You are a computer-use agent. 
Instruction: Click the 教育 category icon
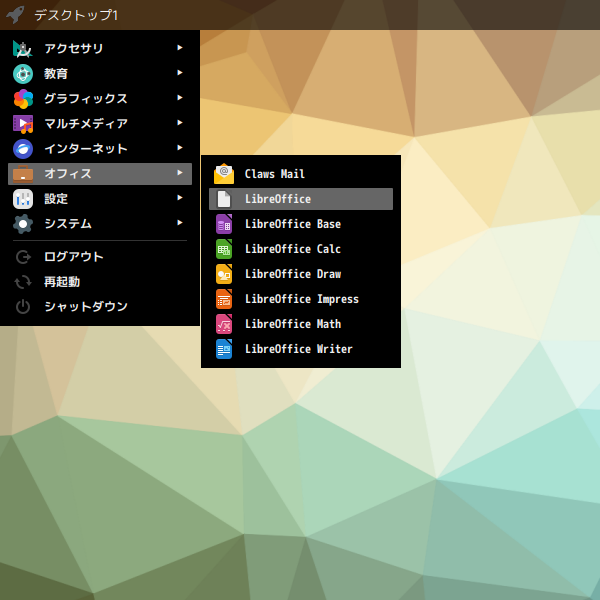(23, 74)
